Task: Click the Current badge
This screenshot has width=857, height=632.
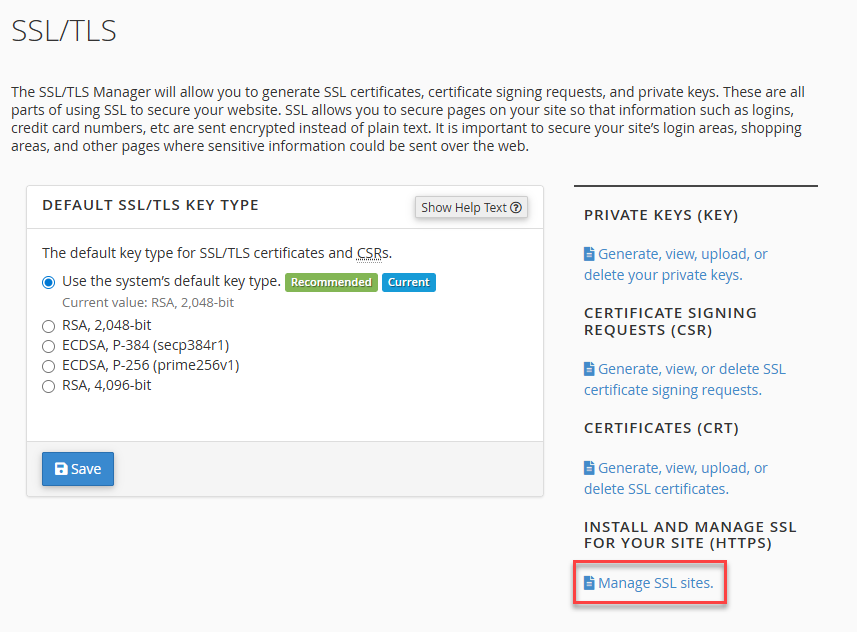Action: coord(408,282)
